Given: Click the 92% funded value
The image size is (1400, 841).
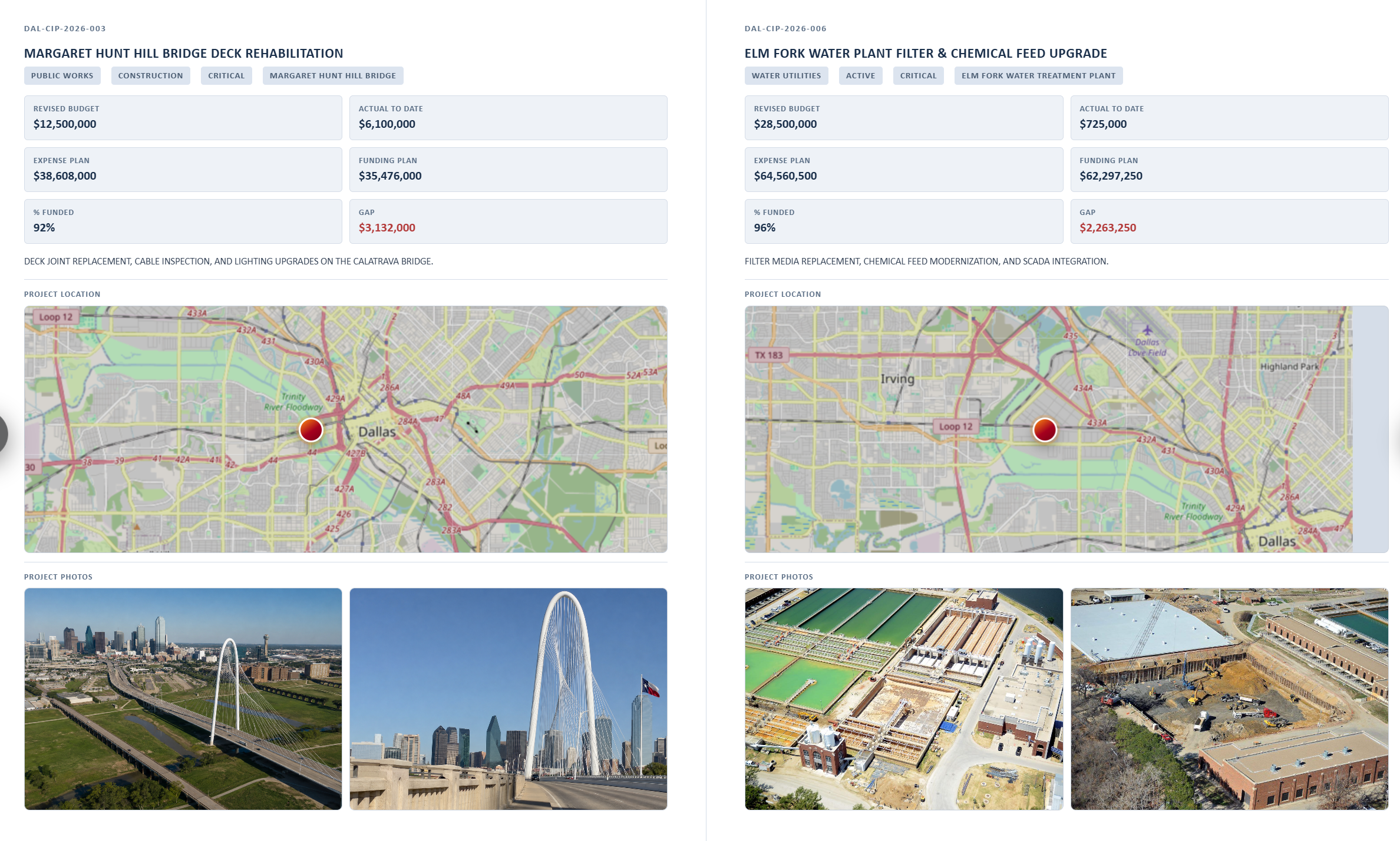Looking at the screenshot, I should click(x=44, y=228).
